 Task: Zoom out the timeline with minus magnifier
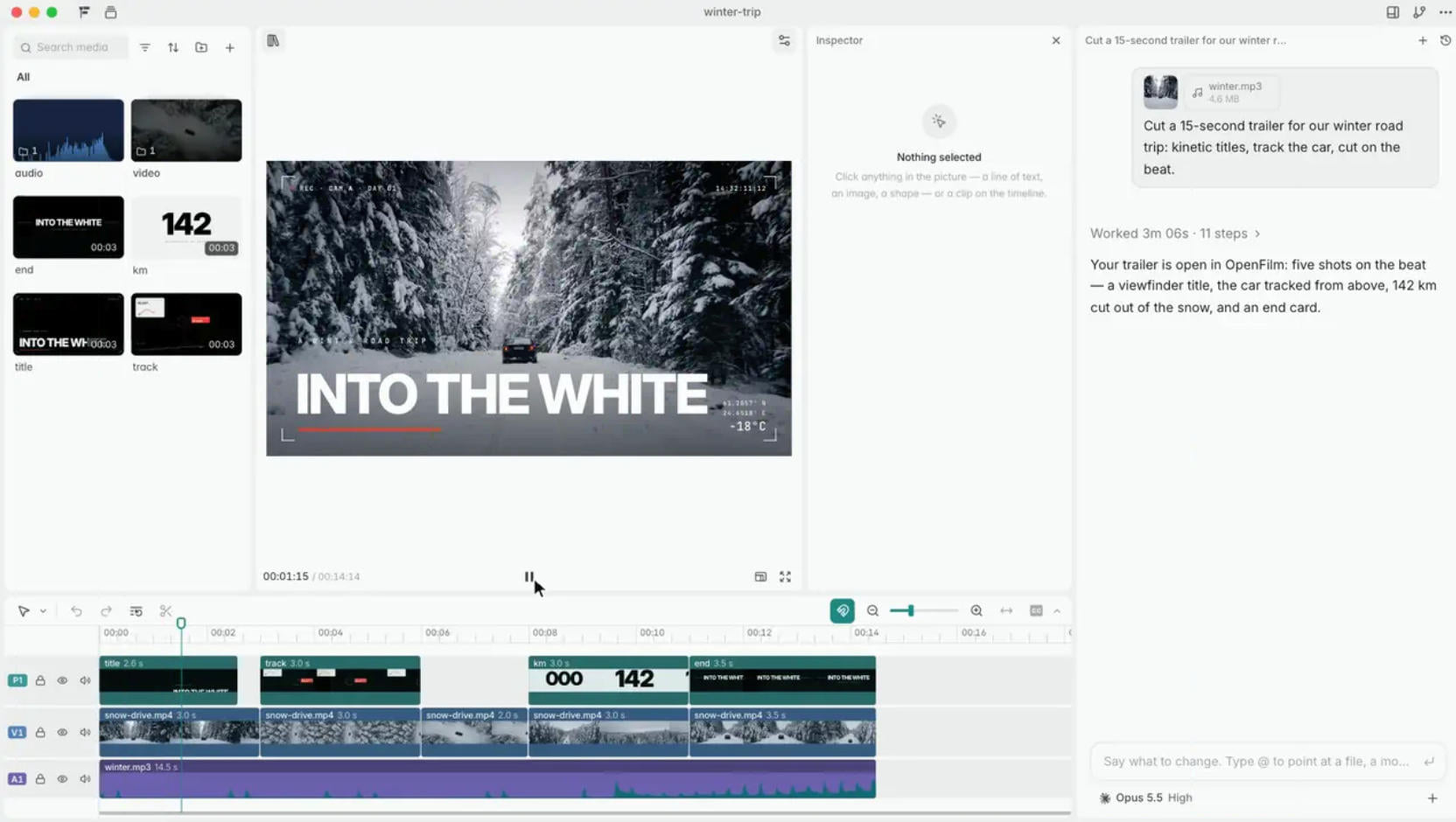coord(872,611)
